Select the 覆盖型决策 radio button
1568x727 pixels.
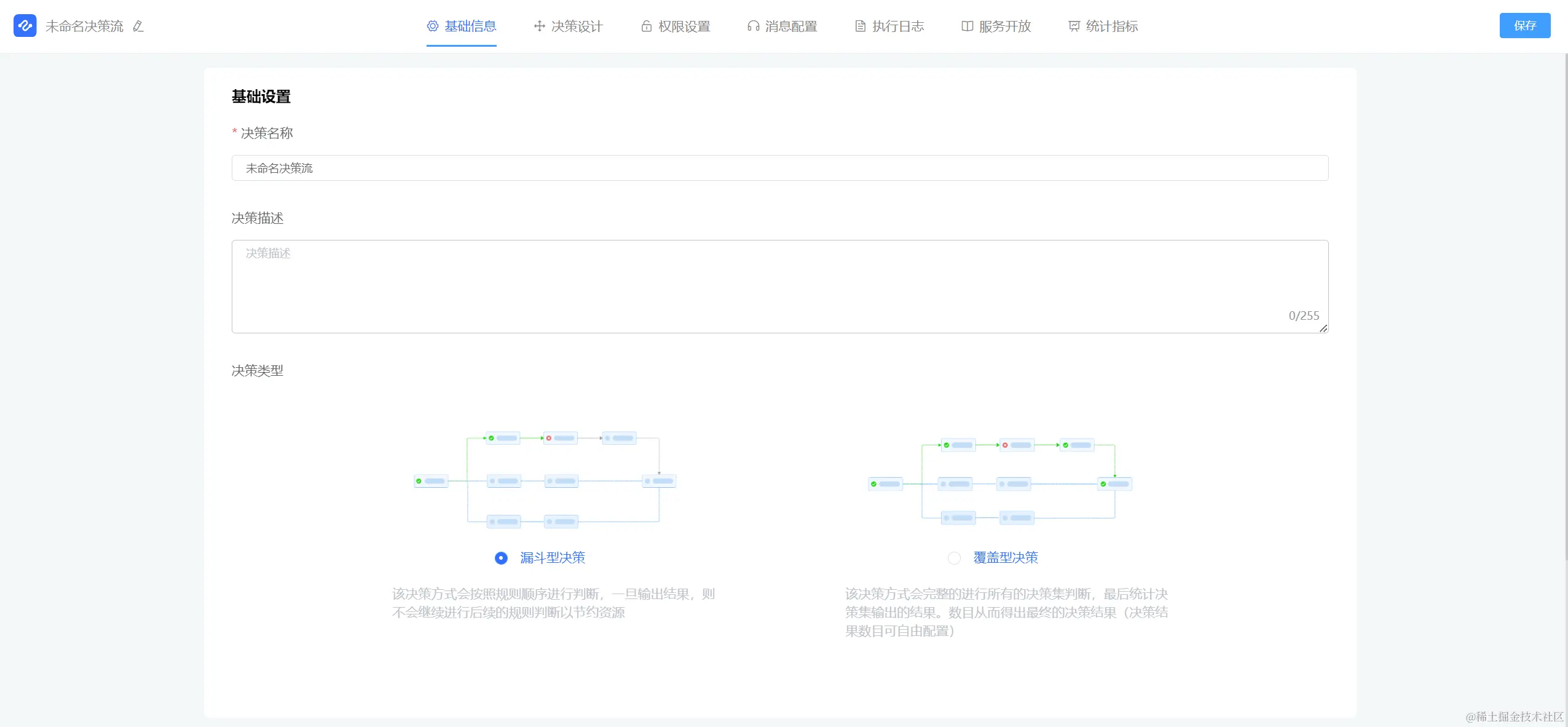point(954,558)
